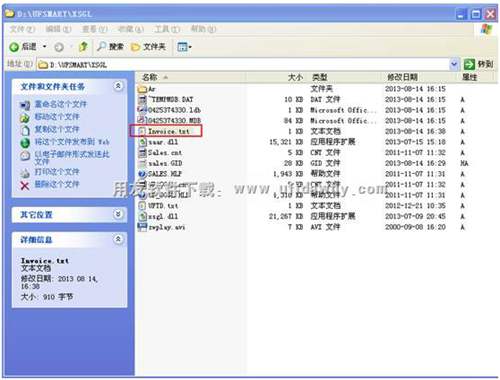Open the 帮助(H) menu

(x=203, y=29)
